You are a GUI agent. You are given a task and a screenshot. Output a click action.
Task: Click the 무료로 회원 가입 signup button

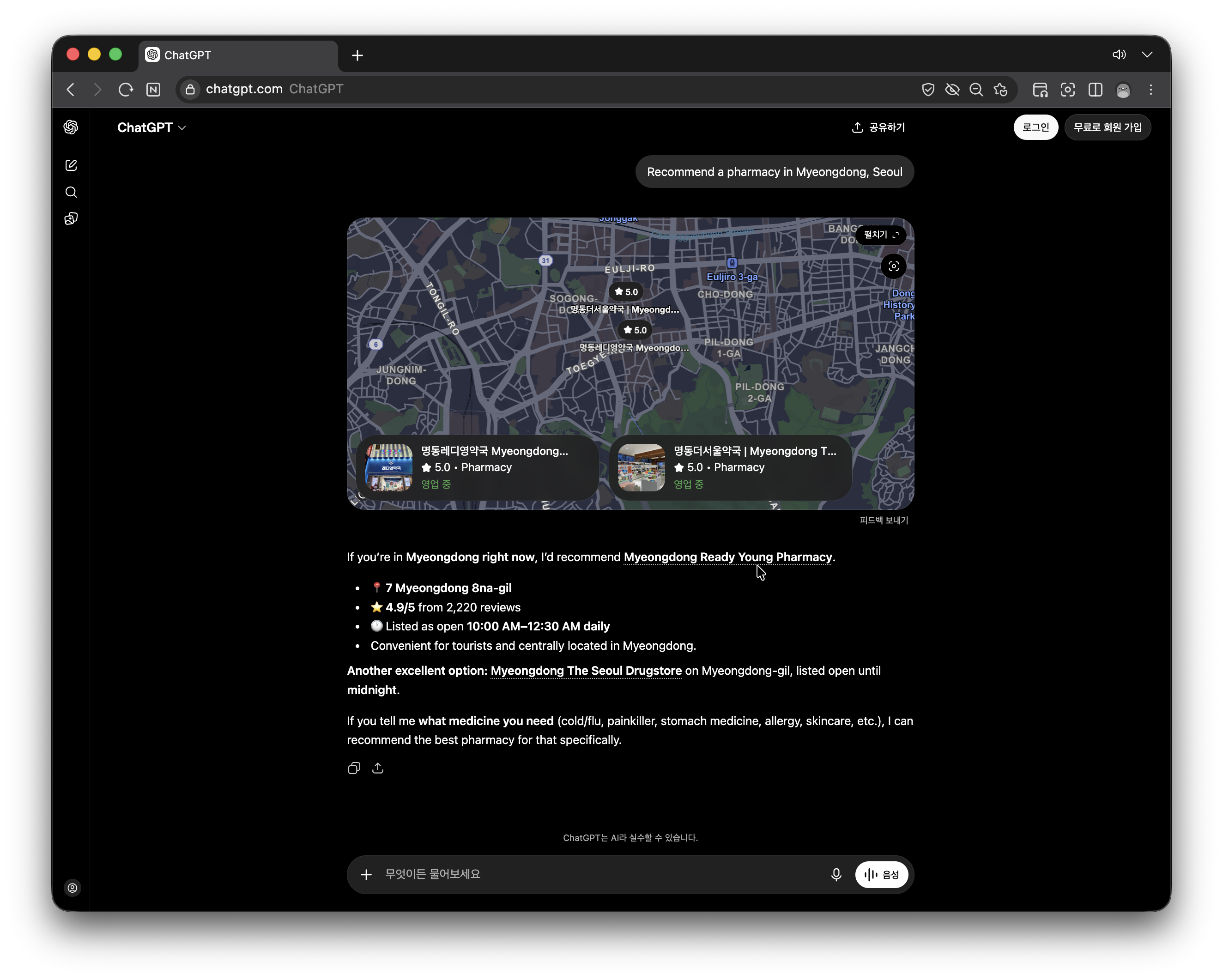point(1108,127)
